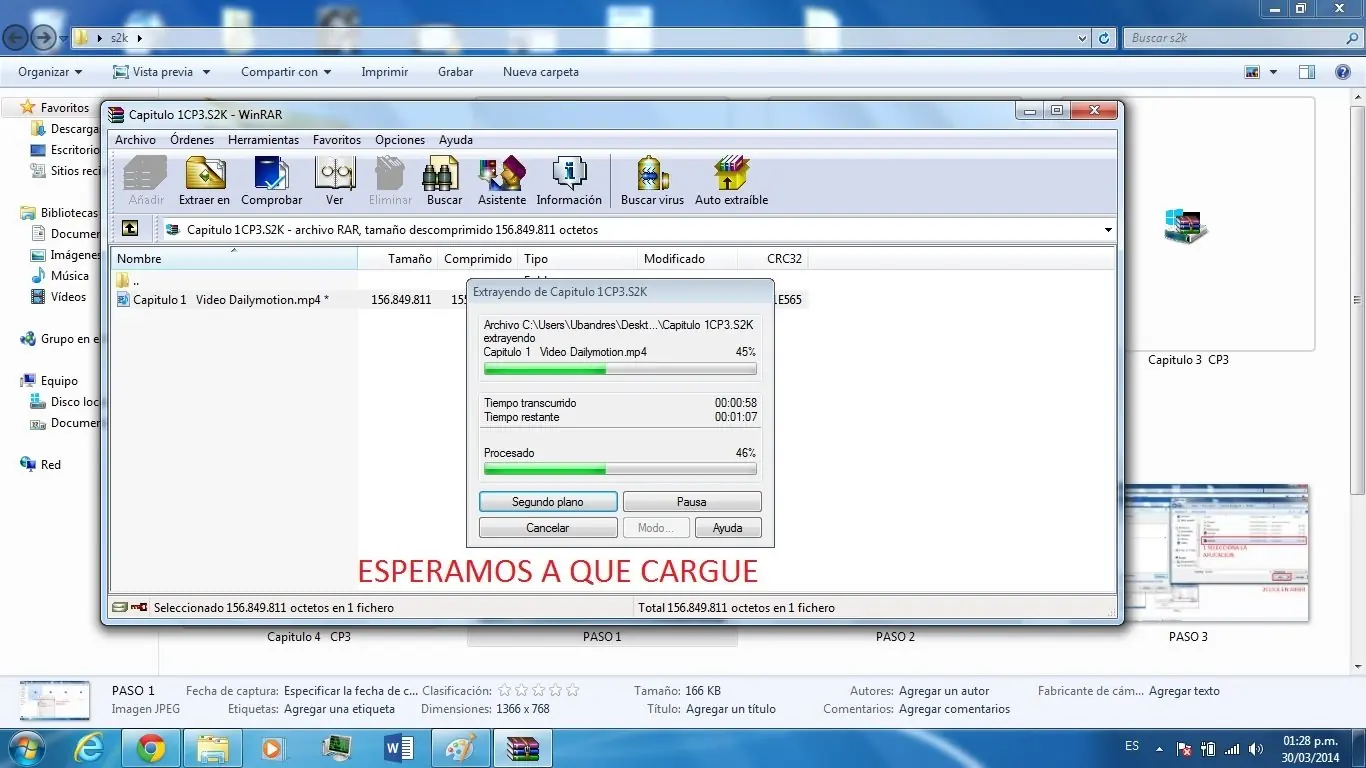This screenshot has width=1366, height=768.
Task: Sort by the Comprimido column header
Action: [478, 258]
